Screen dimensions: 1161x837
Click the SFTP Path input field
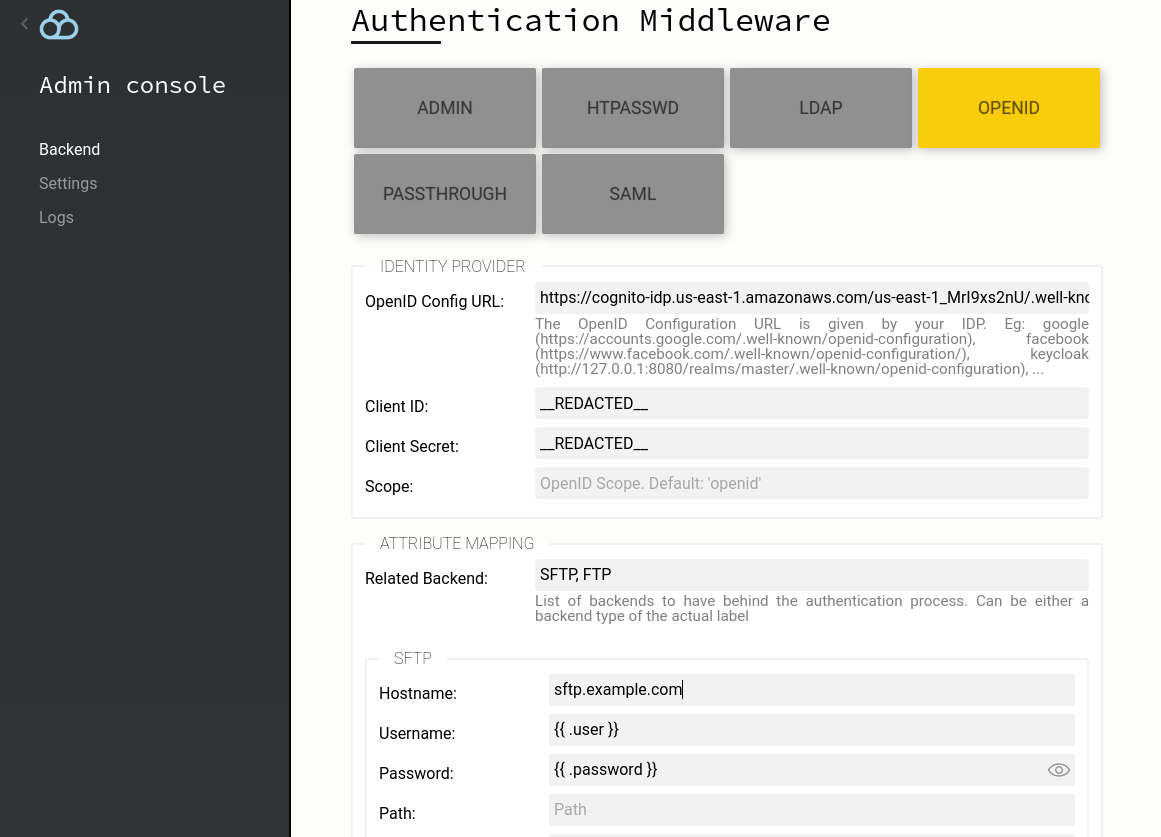(x=812, y=810)
